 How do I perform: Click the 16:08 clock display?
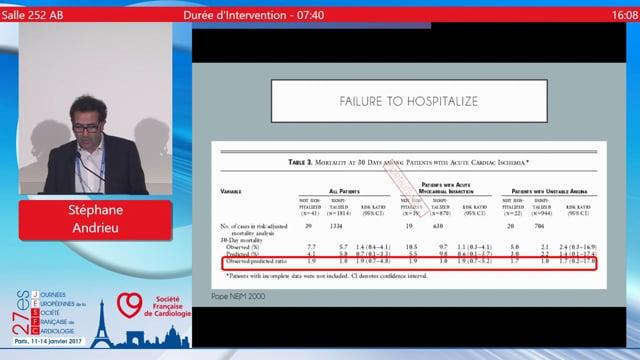[624, 15]
